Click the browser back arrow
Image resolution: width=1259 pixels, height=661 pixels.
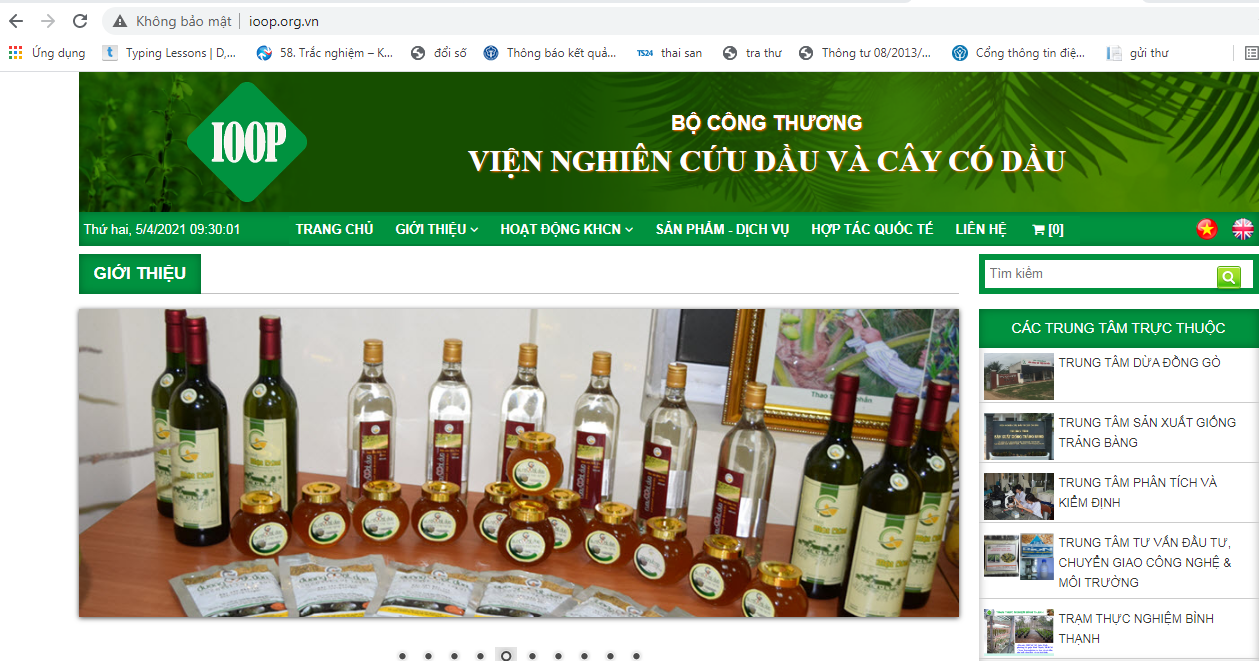click(16, 21)
